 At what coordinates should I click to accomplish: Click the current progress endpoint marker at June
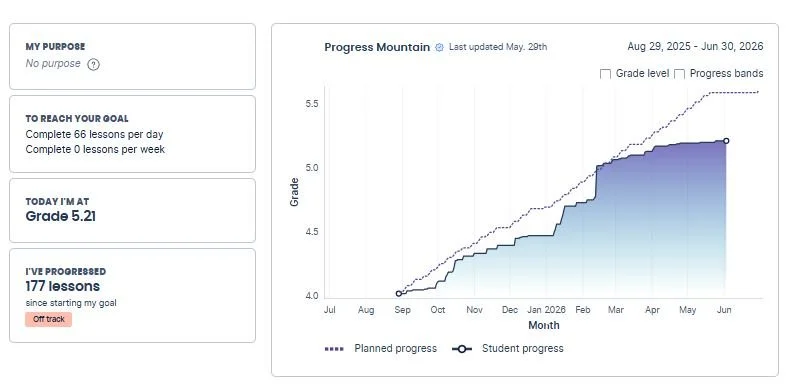tap(726, 141)
